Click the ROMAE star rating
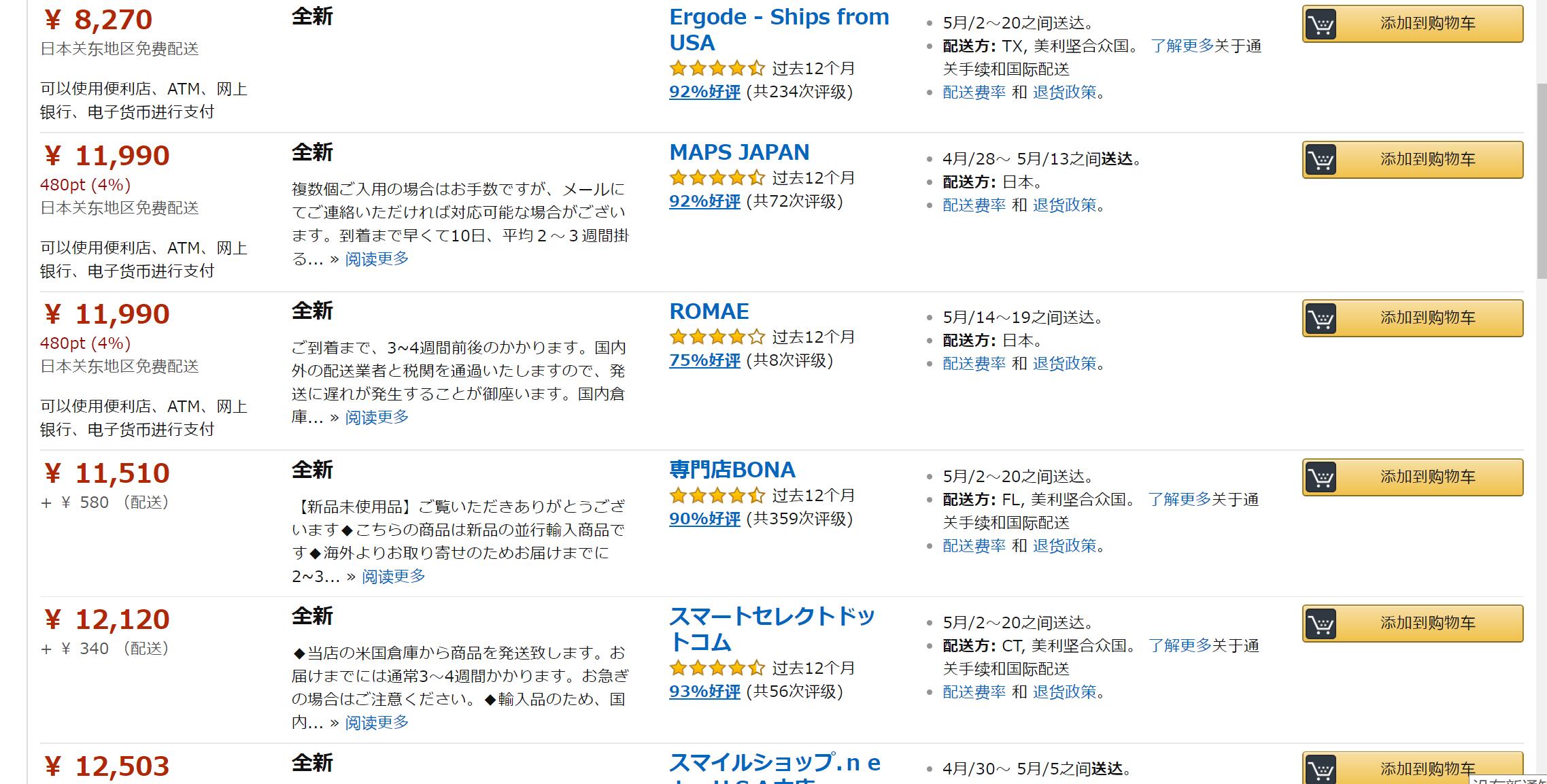 [x=717, y=337]
